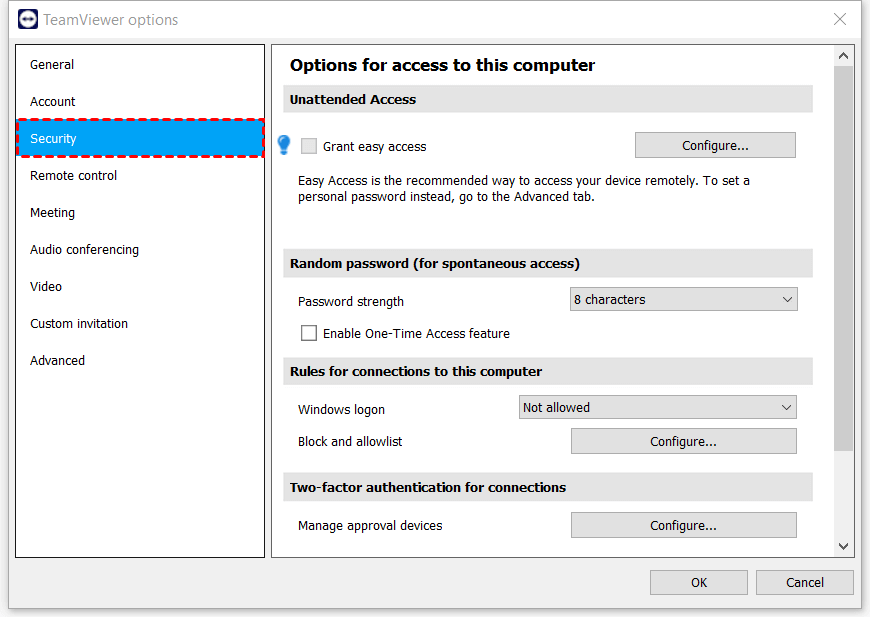Select the Remote control tab
Image resolution: width=870 pixels, height=617 pixels.
74,176
